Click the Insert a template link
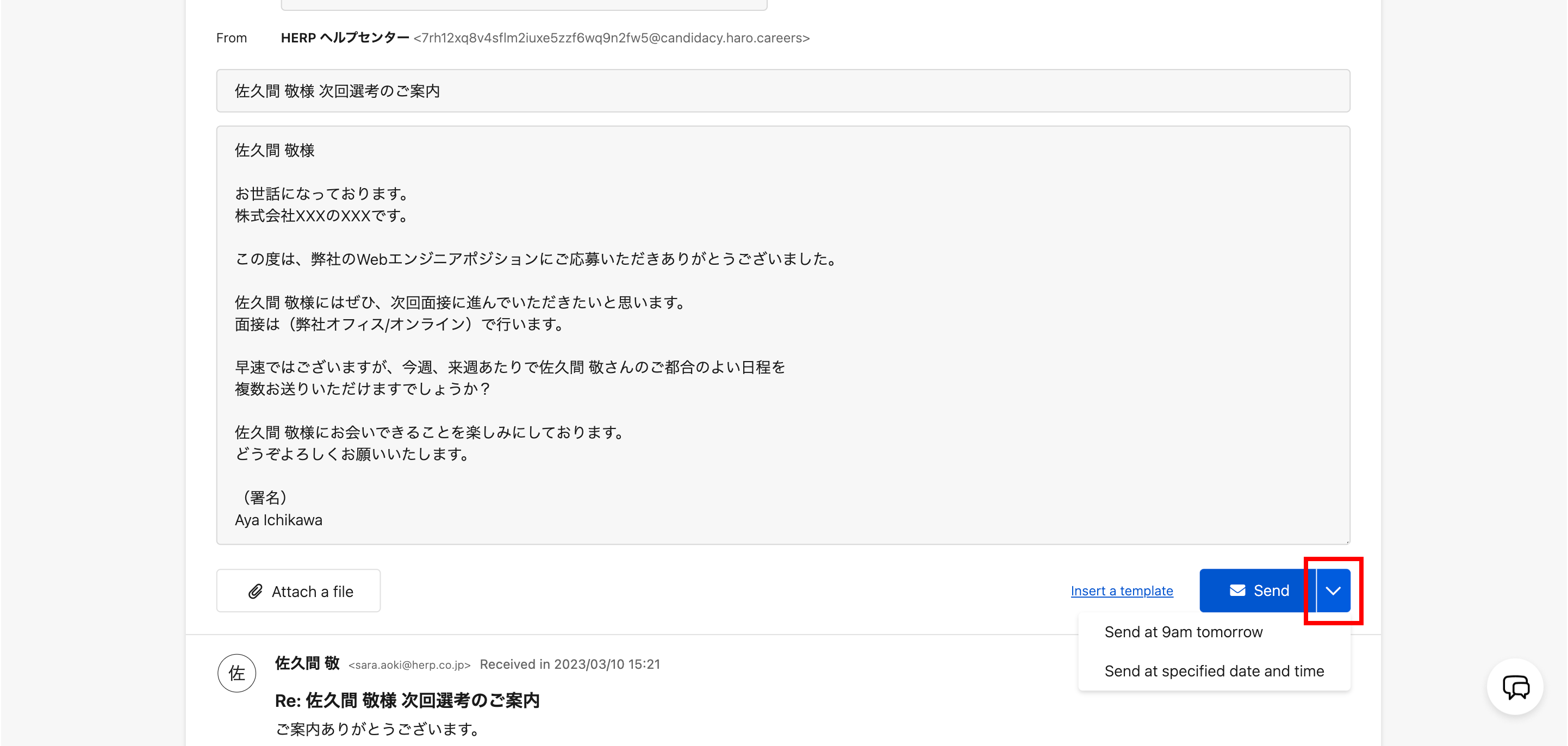This screenshot has height=746, width=1568. click(x=1121, y=590)
